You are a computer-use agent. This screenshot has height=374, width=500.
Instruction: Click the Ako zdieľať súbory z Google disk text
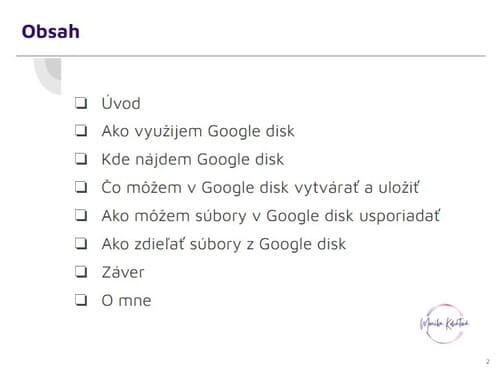(224, 244)
